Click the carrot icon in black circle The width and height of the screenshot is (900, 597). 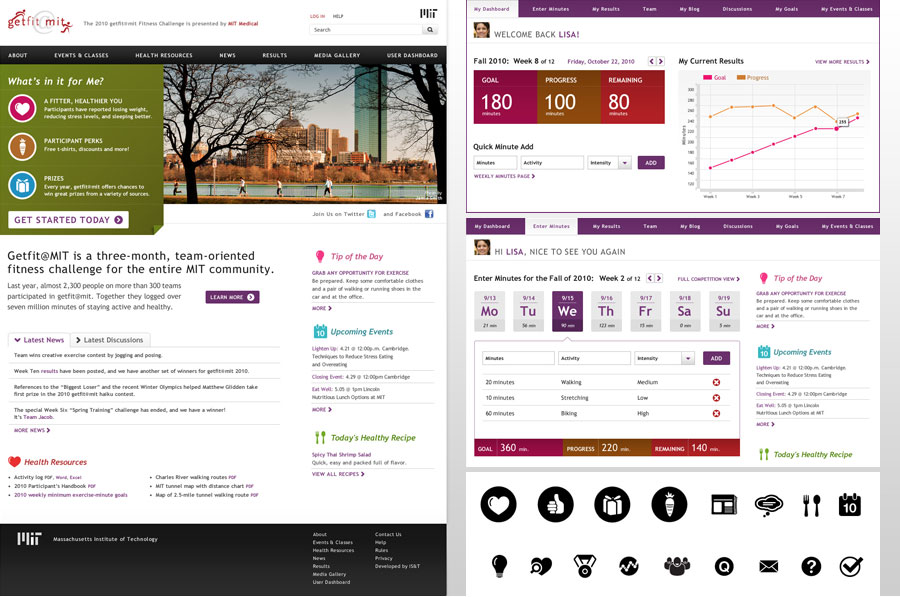click(x=669, y=504)
